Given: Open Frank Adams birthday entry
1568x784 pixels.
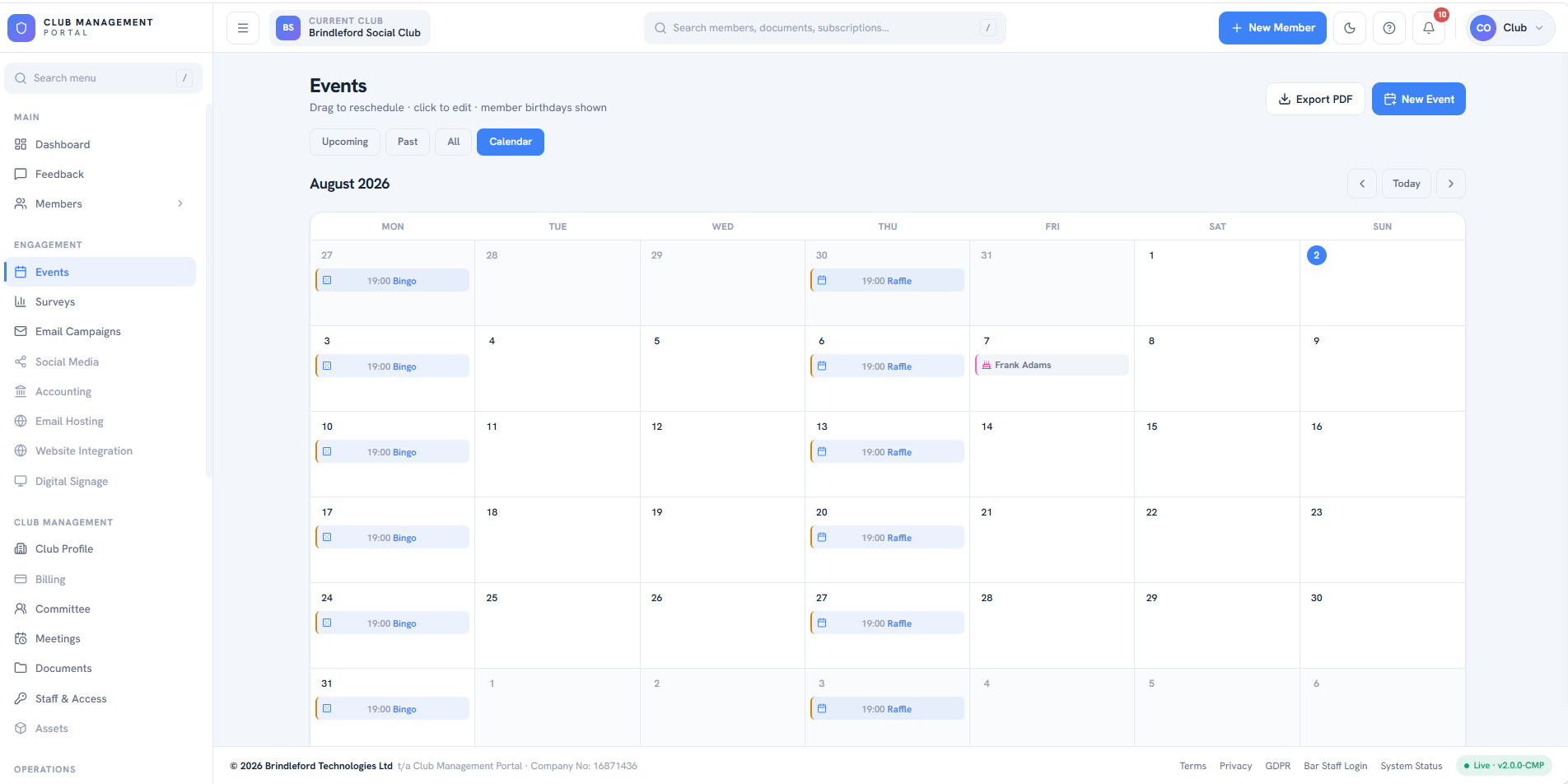Looking at the screenshot, I should pyautogui.click(x=1052, y=365).
